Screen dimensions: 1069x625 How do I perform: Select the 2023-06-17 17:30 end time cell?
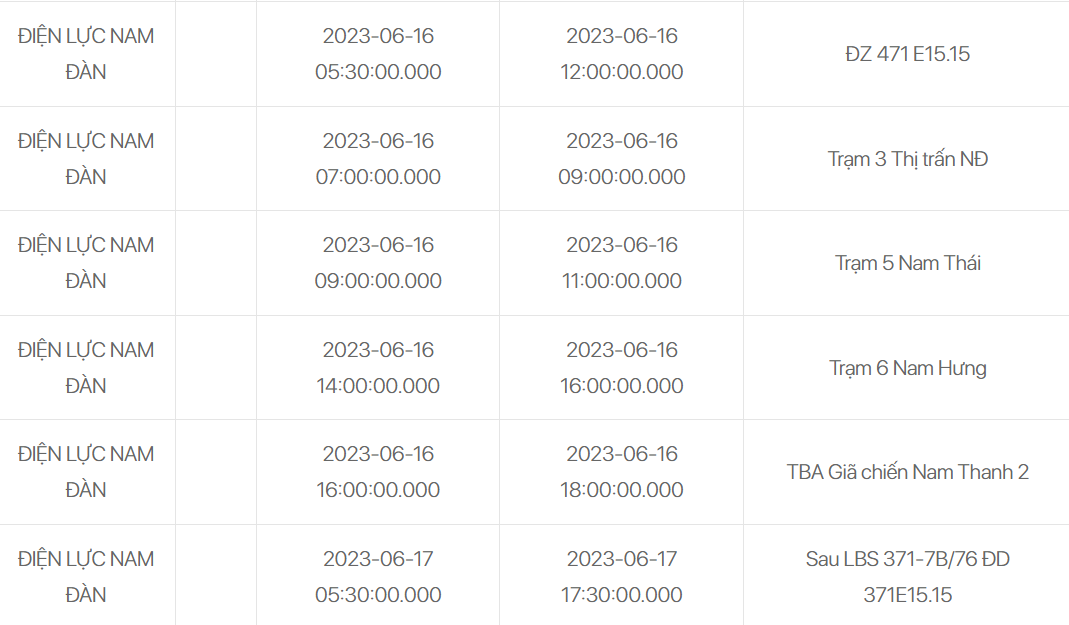coord(621,576)
